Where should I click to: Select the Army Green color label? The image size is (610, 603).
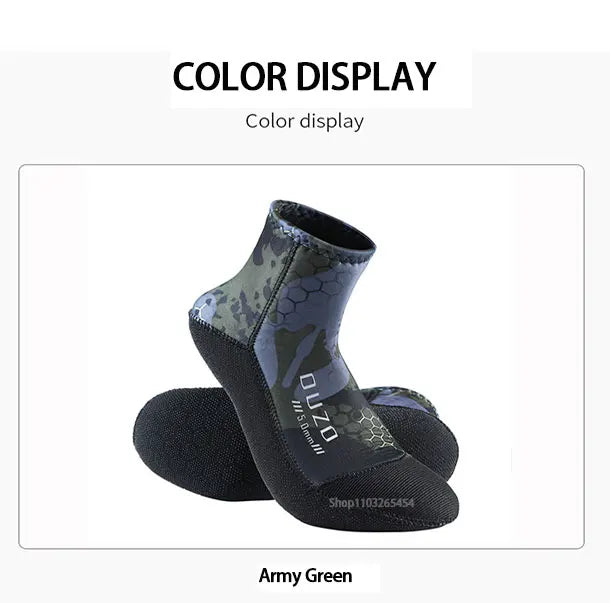[305, 576]
